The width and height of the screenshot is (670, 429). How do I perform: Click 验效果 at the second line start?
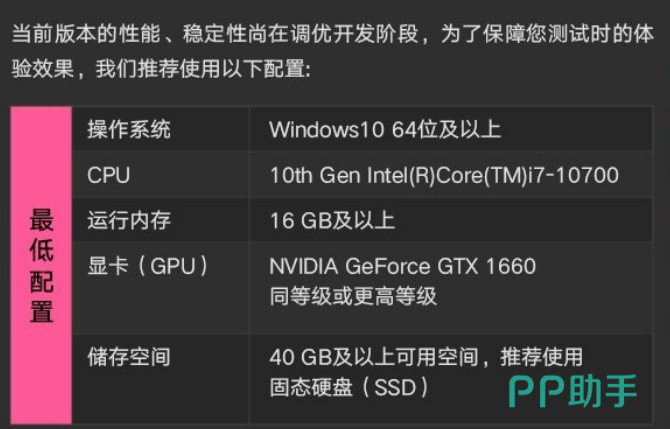(43, 71)
